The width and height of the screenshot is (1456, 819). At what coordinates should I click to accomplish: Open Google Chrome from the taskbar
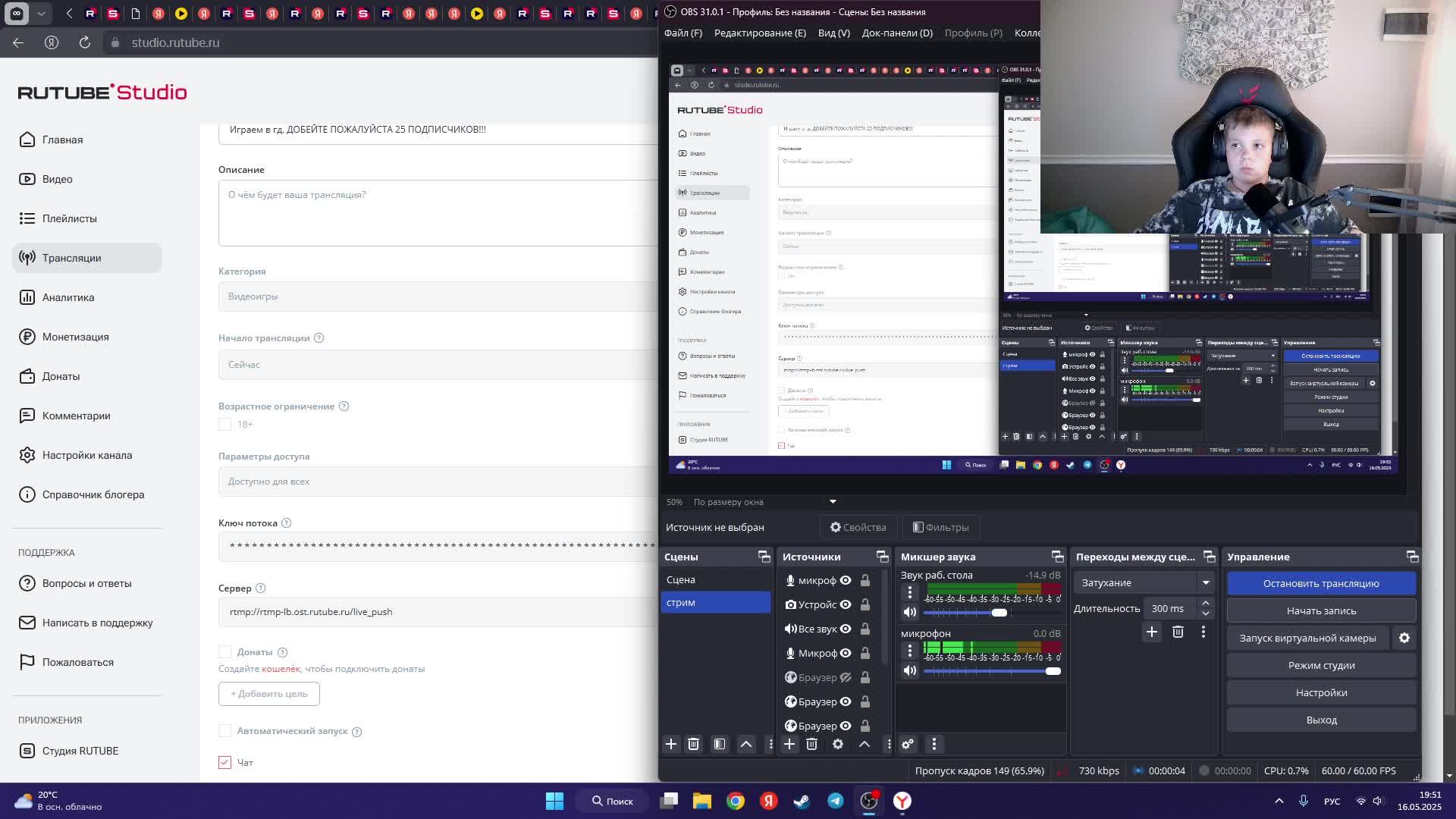pos(736,801)
